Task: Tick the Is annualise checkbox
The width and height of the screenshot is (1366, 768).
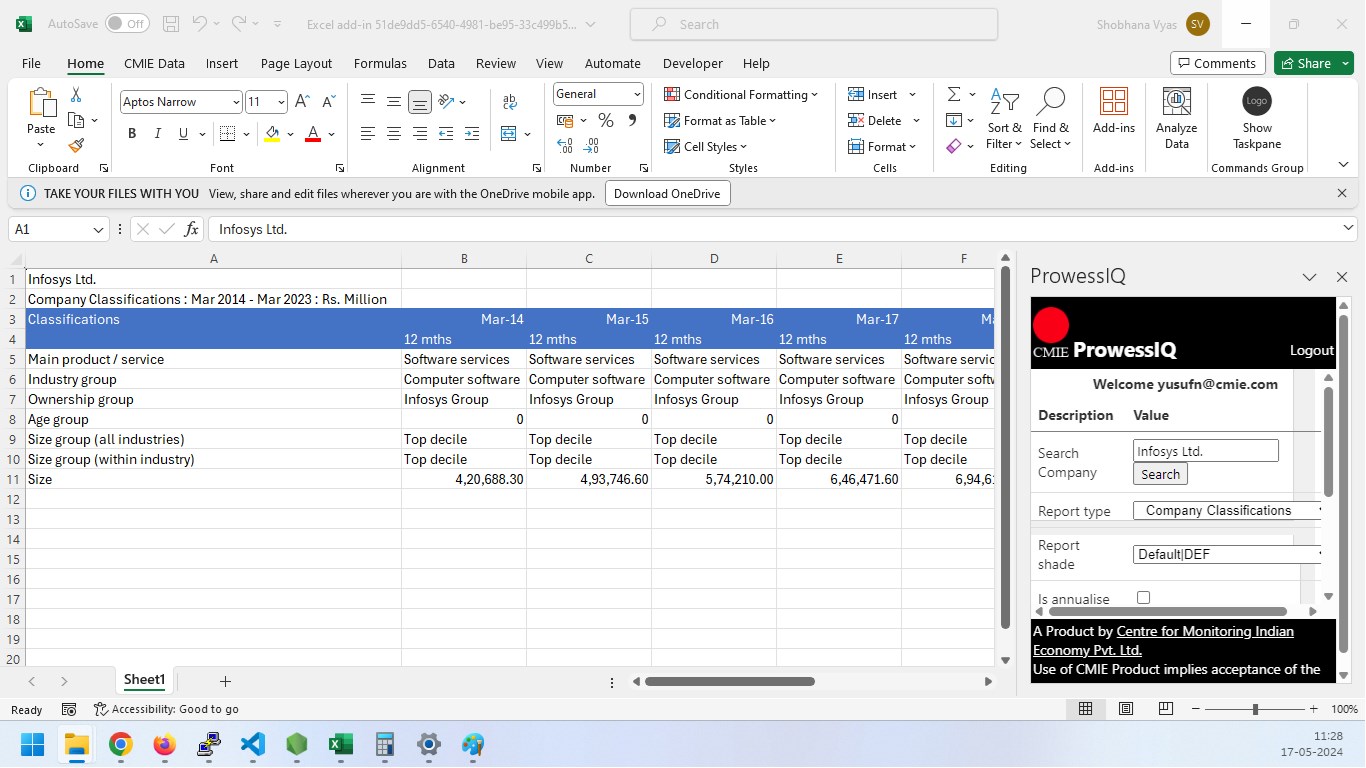Action: [1144, 597]
